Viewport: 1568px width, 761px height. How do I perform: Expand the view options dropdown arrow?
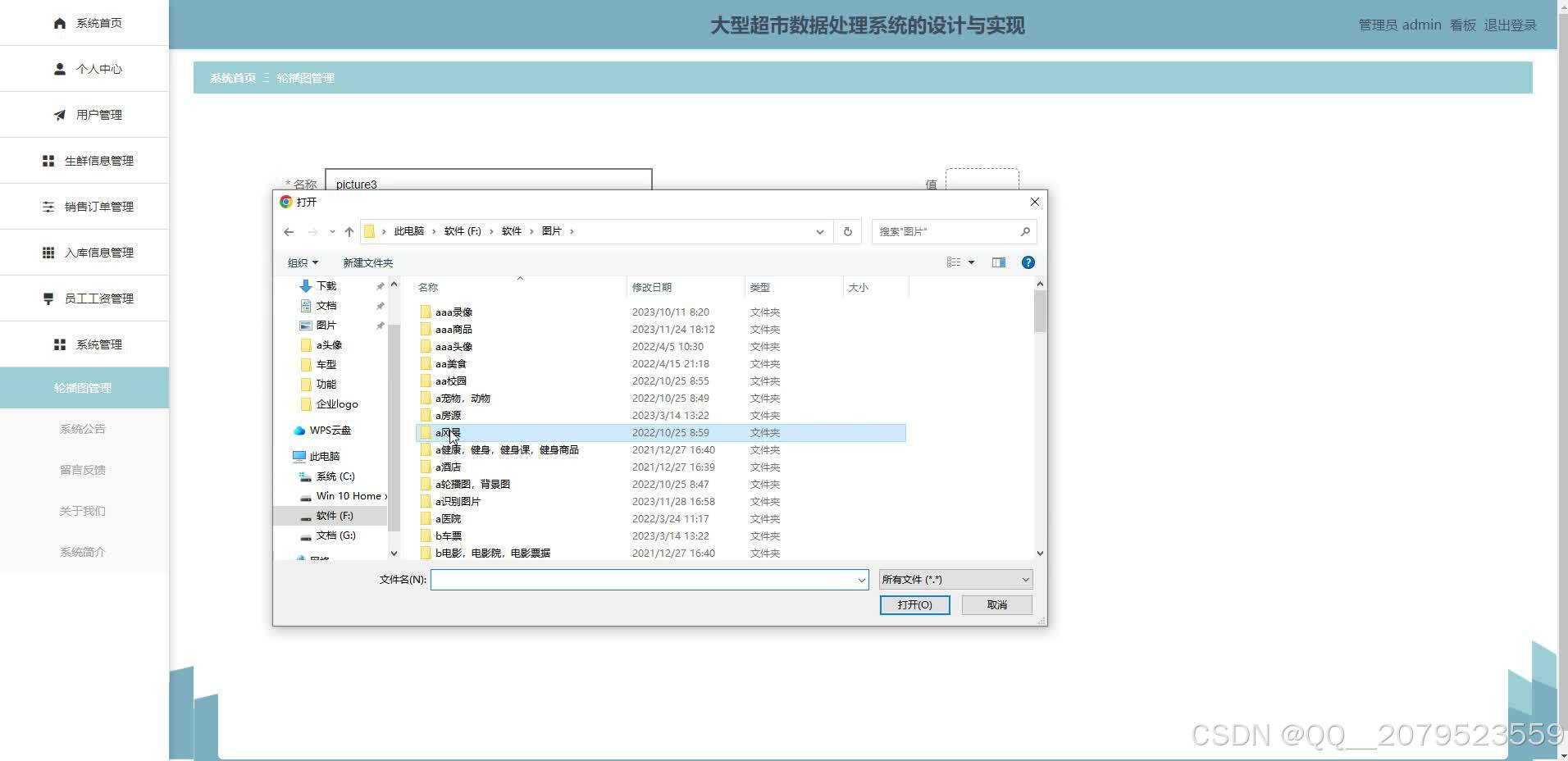coord(972,262)
